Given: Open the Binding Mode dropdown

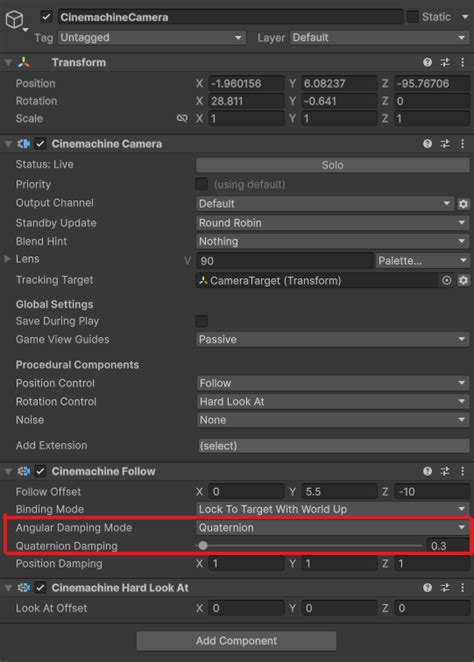Looking at the screenshot, I should click(x=333, y=509).
